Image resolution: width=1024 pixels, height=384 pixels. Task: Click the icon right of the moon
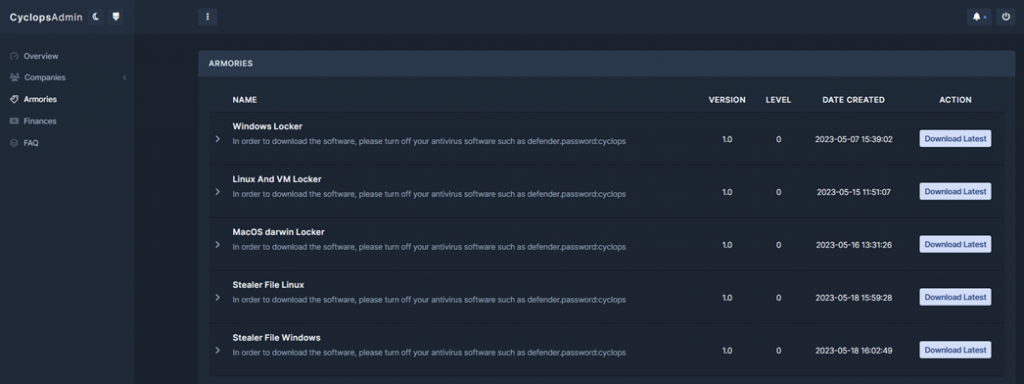point(116,17)
